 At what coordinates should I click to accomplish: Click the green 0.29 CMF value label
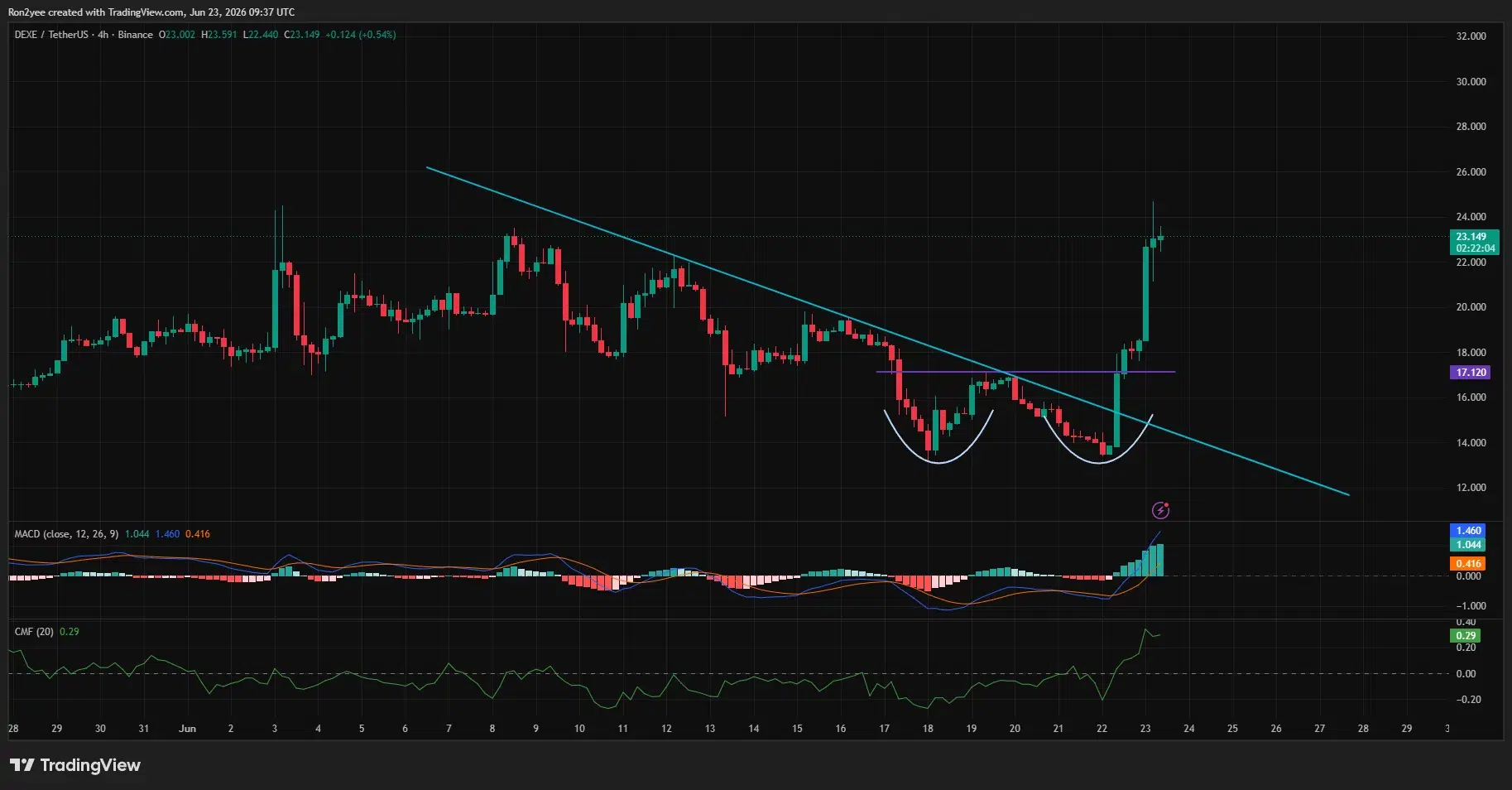pyautogui.click(x=1466, y=636)
